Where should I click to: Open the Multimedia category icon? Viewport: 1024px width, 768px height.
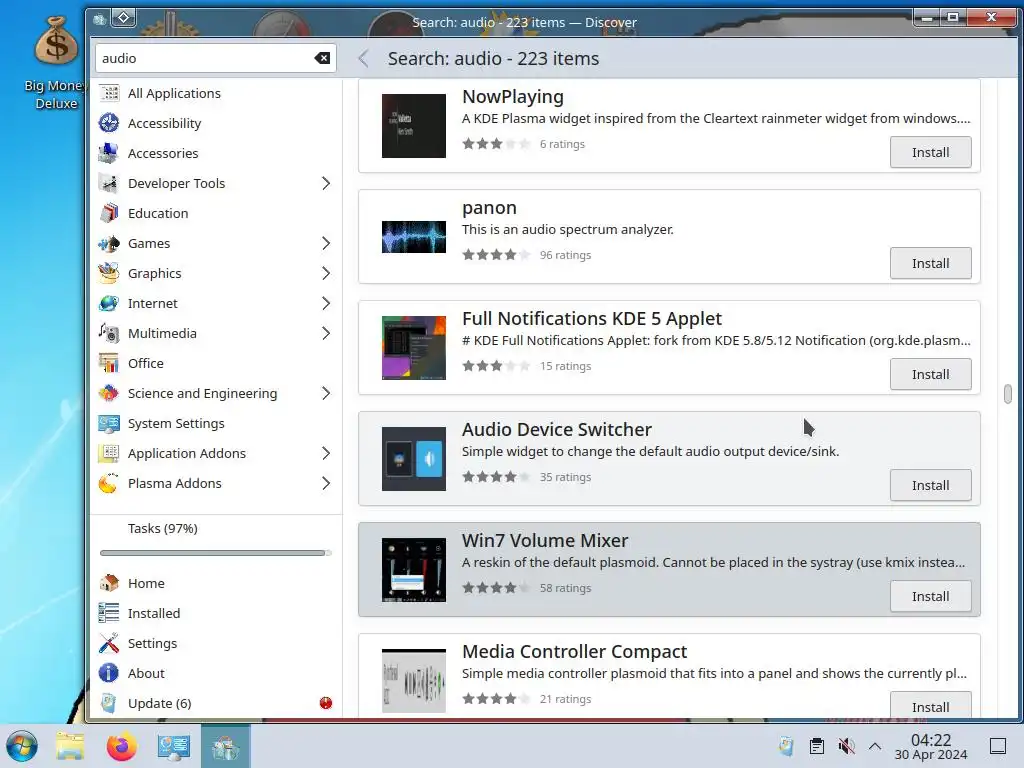click(x=109, y=334)
